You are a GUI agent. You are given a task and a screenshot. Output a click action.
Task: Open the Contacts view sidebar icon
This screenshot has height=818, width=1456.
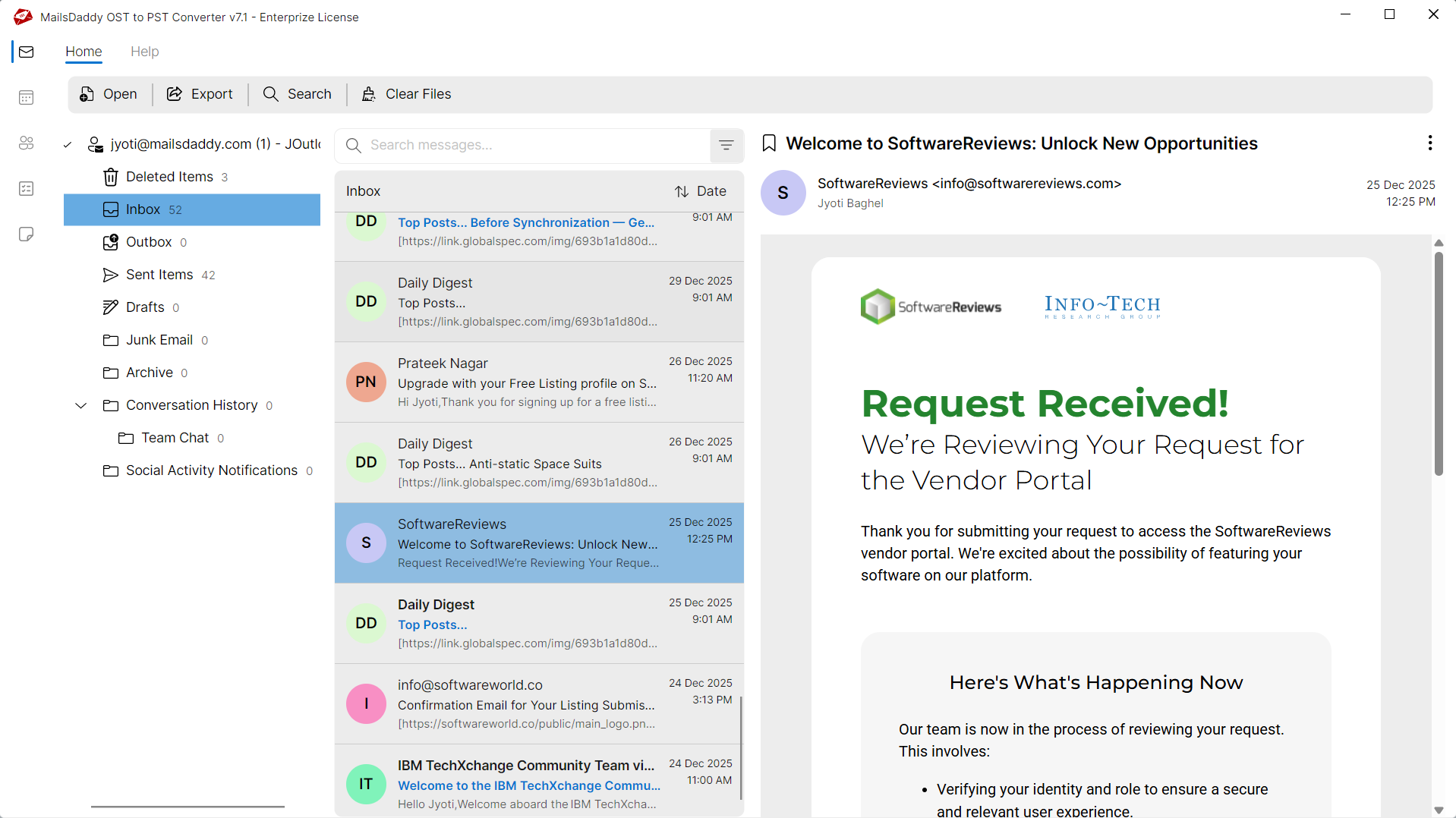click(27, 143)
